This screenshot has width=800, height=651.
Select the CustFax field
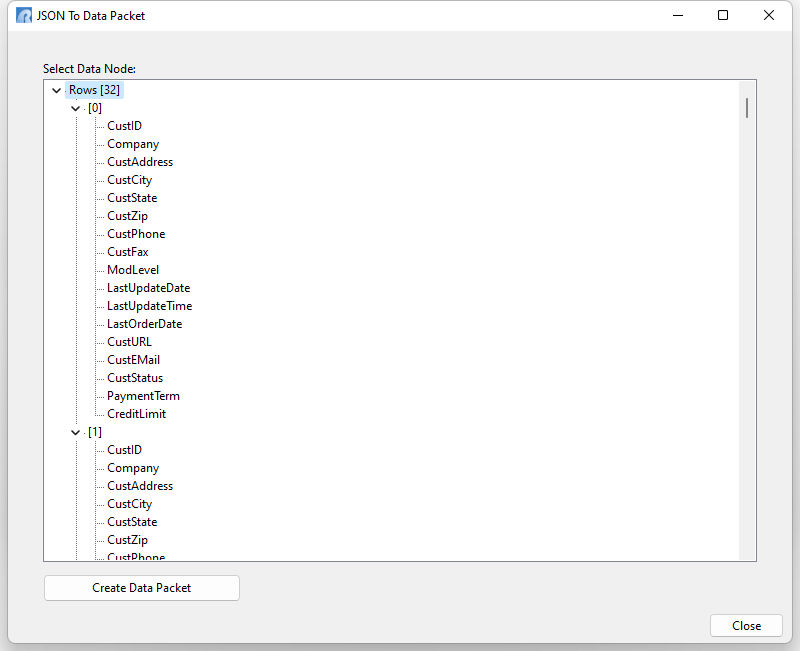point(128,252)
